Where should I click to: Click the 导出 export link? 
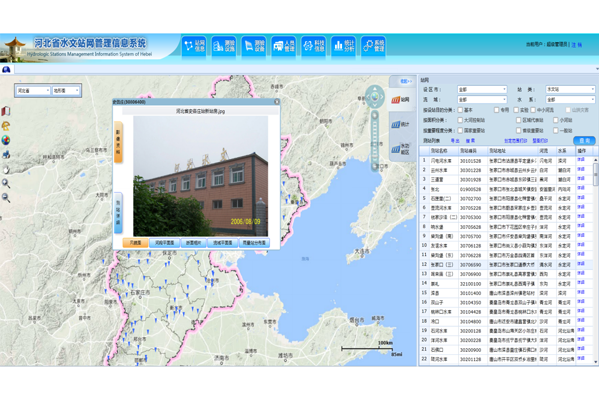coord(456,141)
